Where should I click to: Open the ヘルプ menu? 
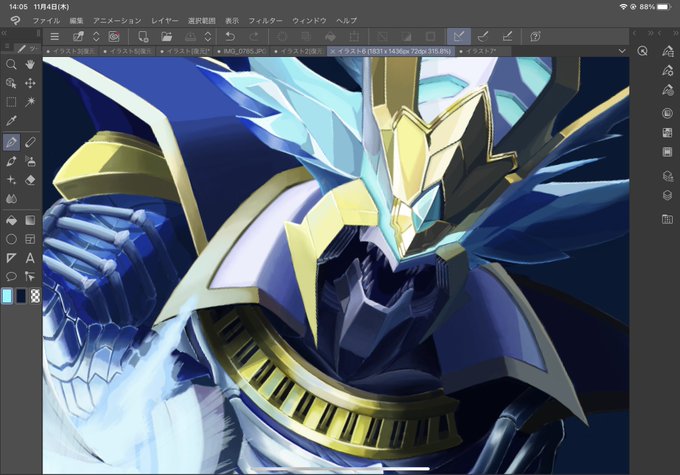[347, 20]
